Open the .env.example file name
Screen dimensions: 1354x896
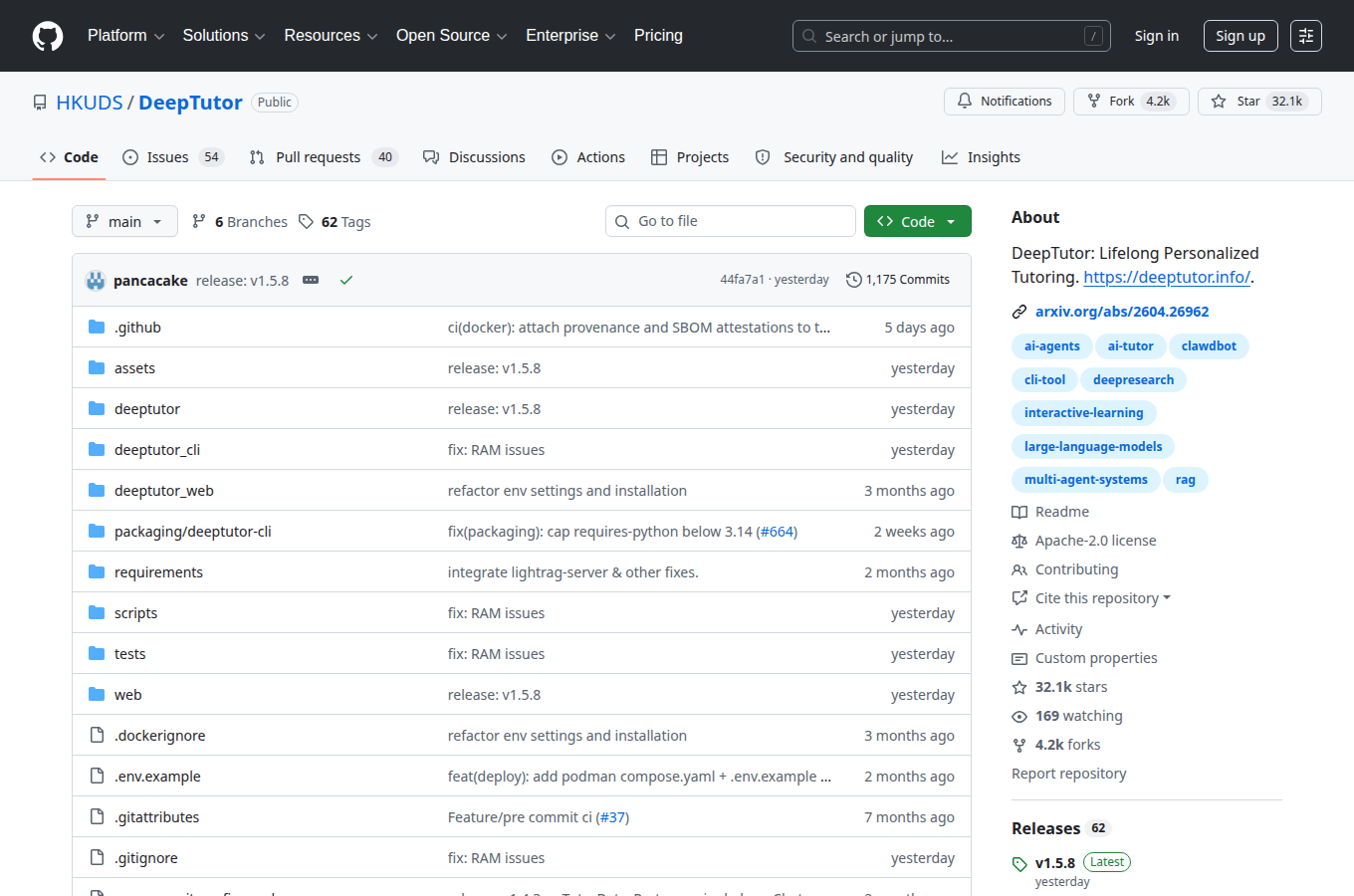click(x=157, y=777)
